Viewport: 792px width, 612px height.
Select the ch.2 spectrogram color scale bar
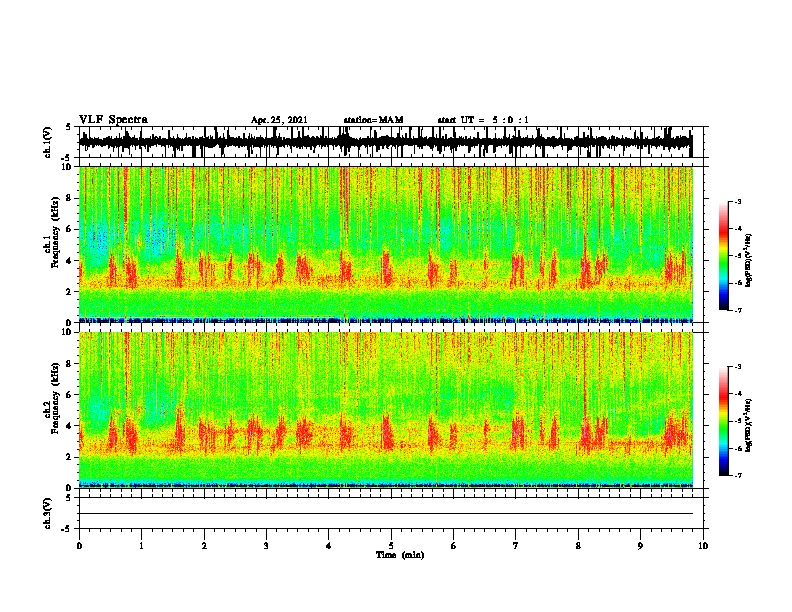723,421
